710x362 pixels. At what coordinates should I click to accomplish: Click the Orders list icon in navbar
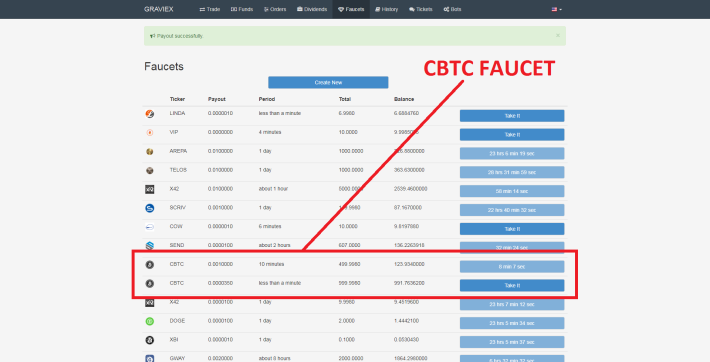pyautogui.click(x=266, y=9)
